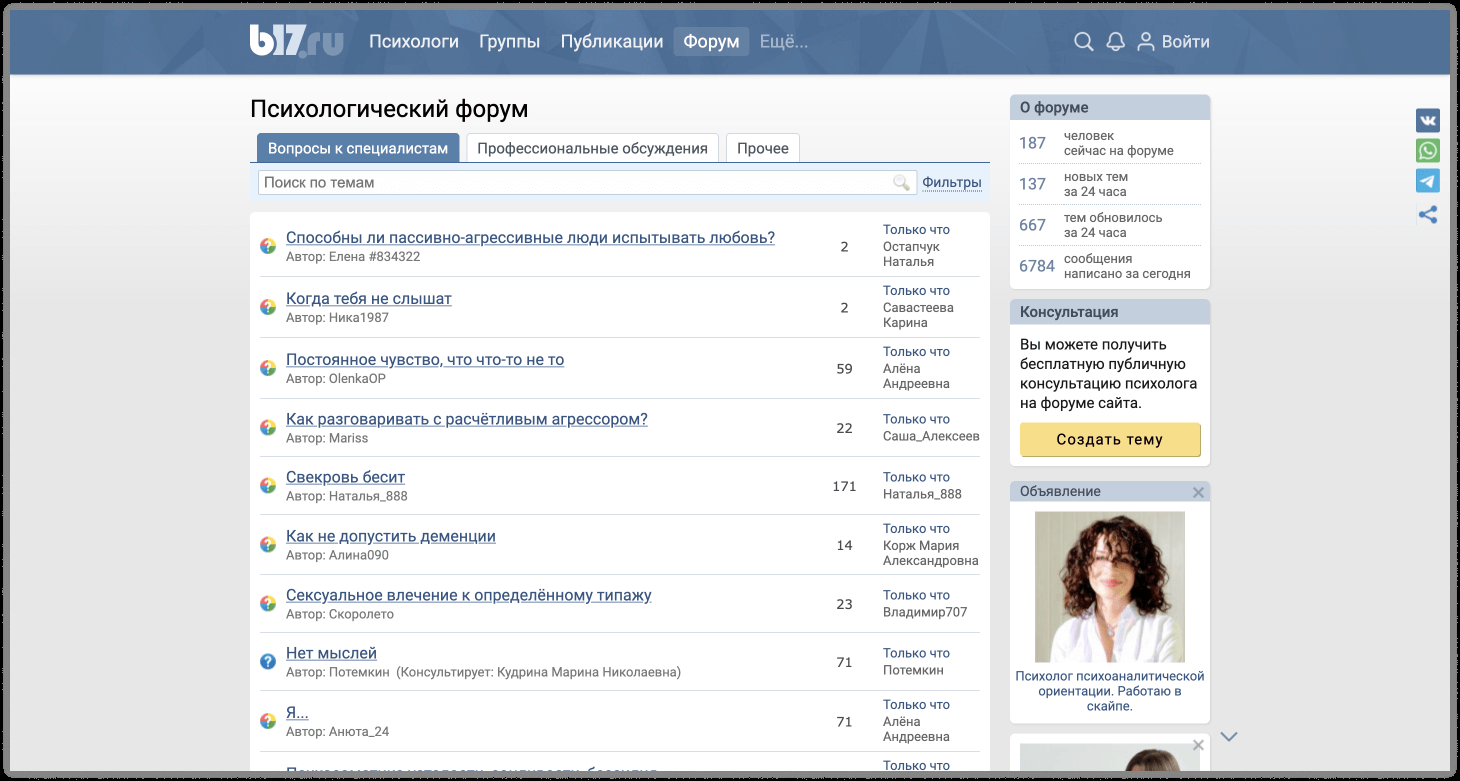Image resolution: width=1460 pixels, height=781 pixels.
Task: Open notifications bell icon
Action: [x=1115, y=42]
